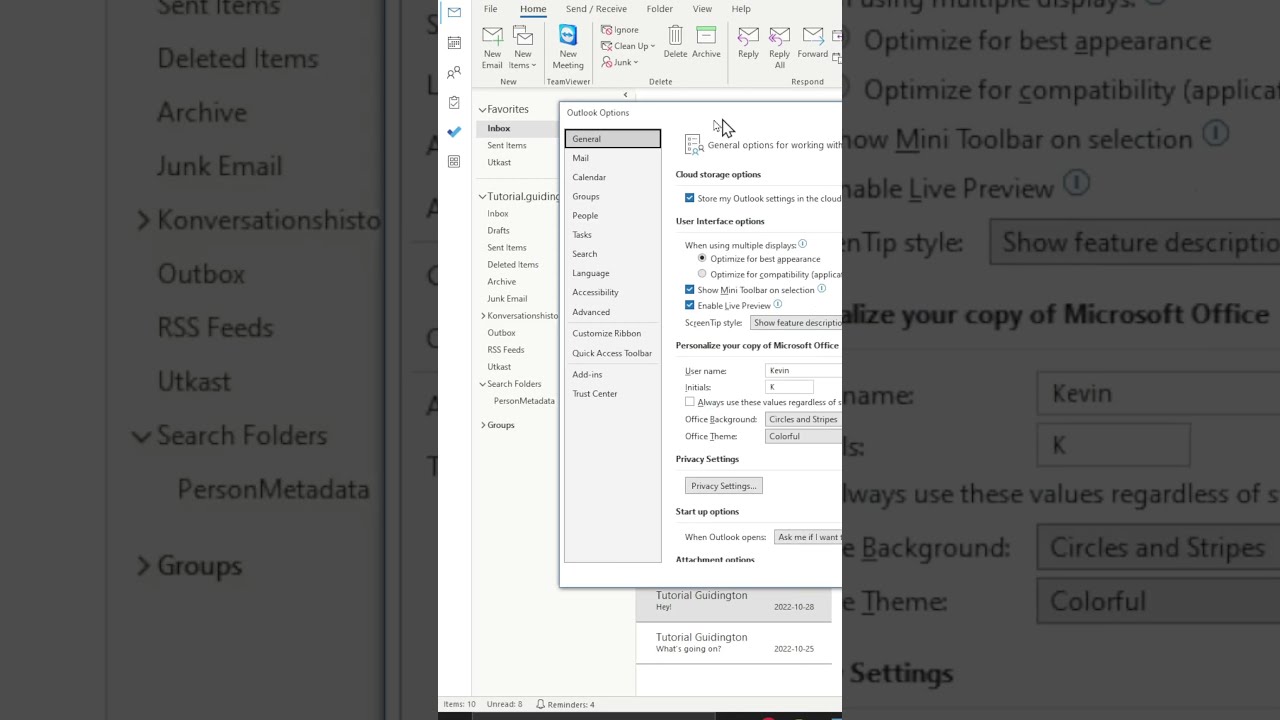1280x720 pixels.
Task: Click the Reply All button
Action: click(x=779, y=47)
